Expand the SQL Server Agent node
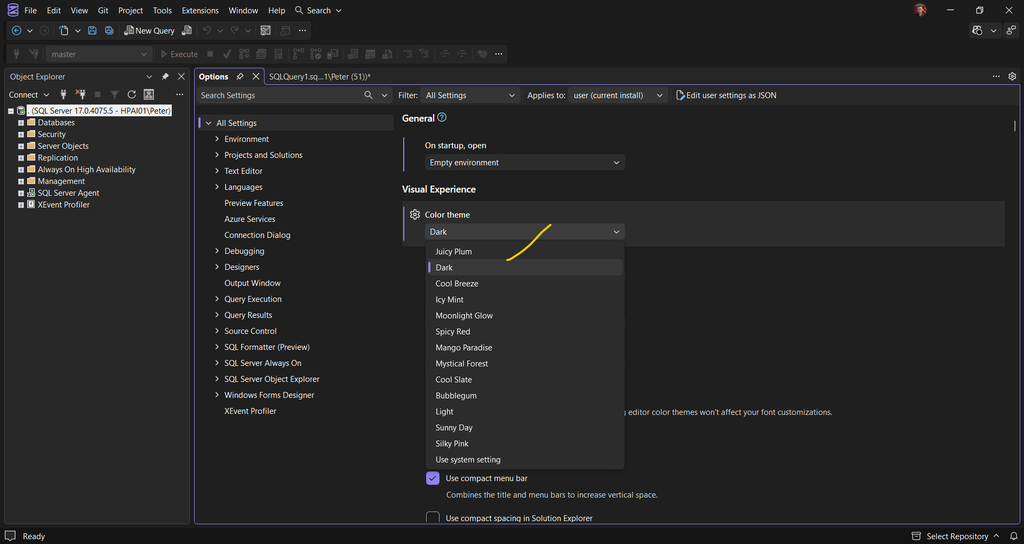The width and height of the screenshot is (1024, 544). click(21, 193)
